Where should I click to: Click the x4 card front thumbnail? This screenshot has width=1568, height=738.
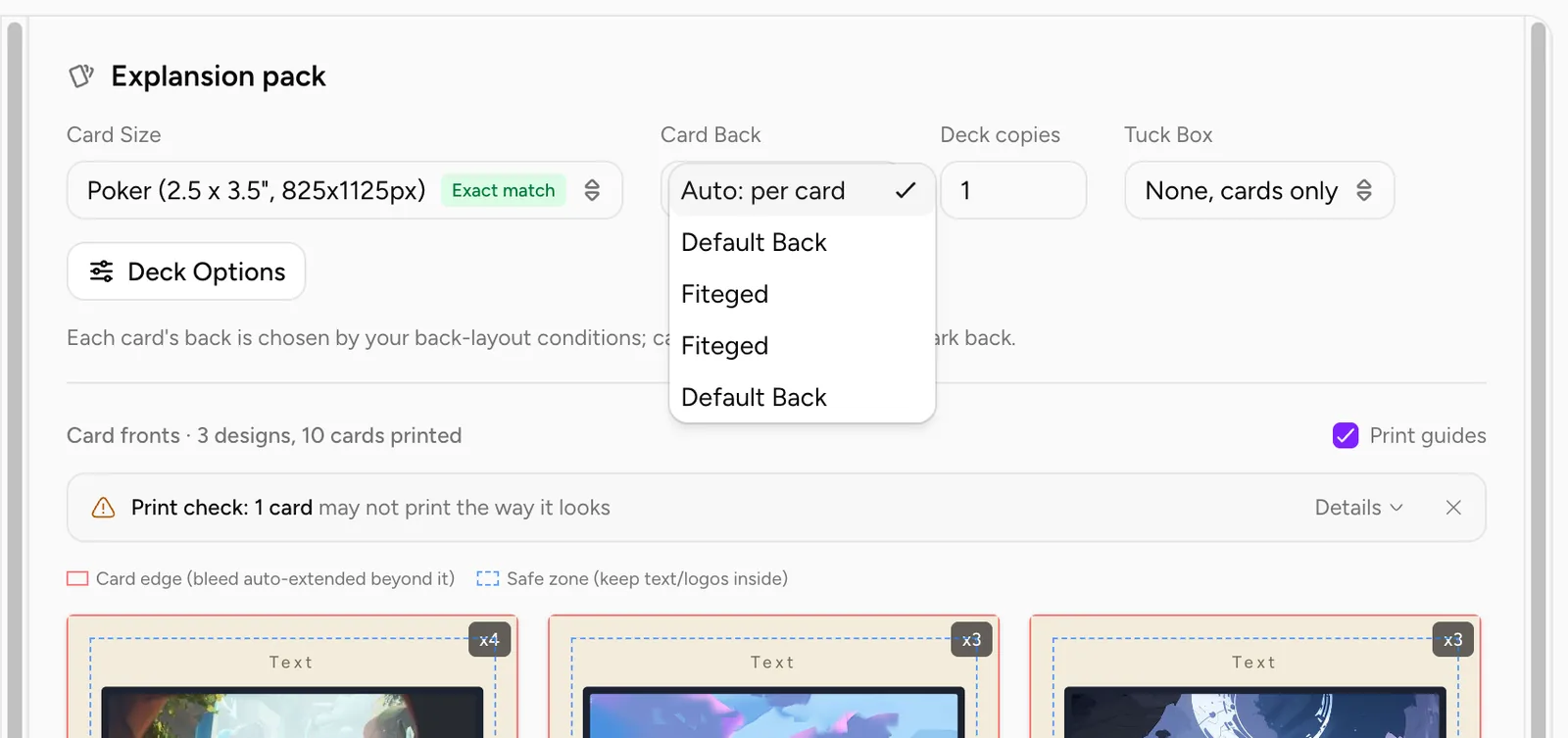click(292, 676)
